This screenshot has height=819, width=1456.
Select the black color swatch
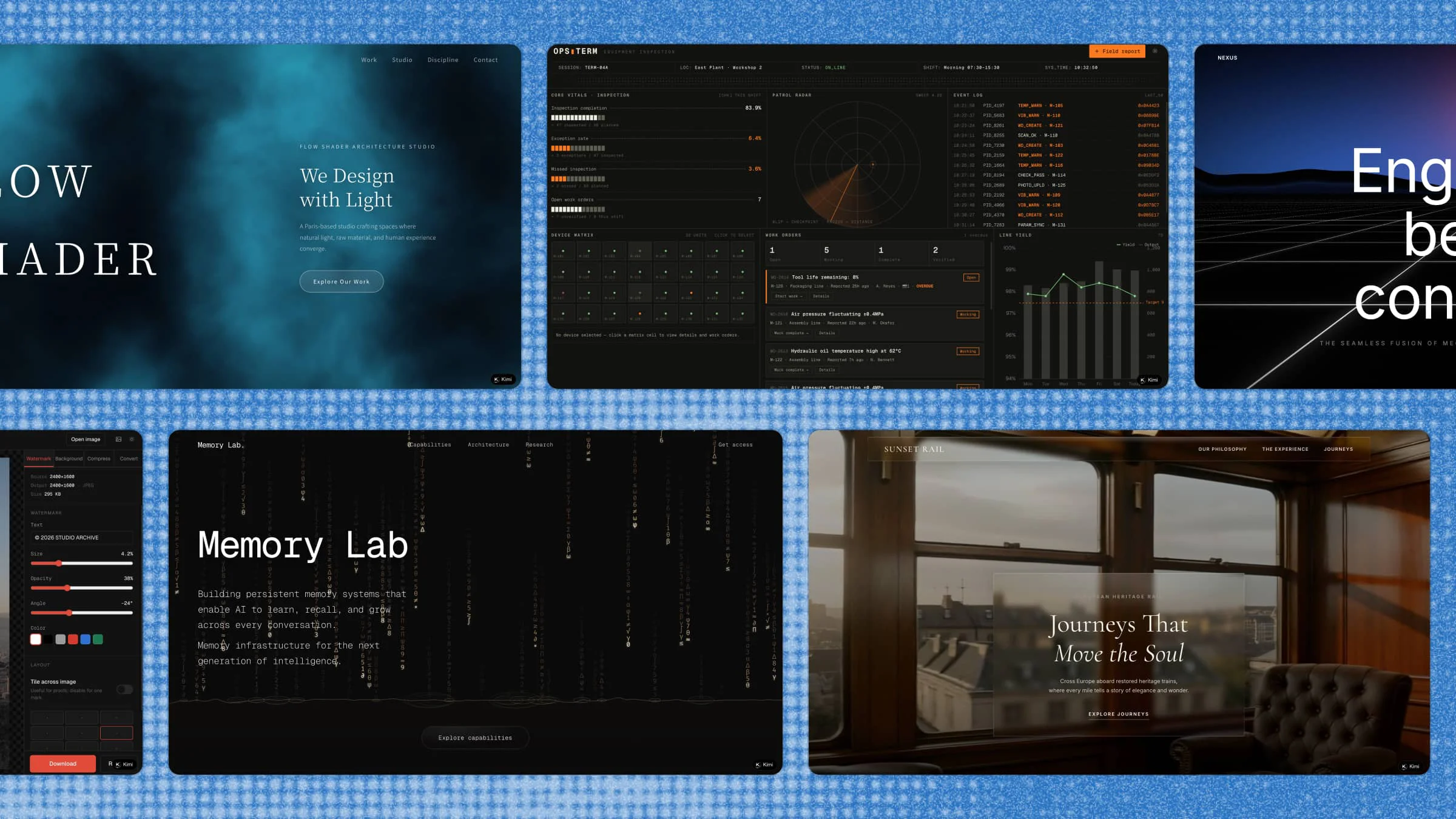(48, 639)
